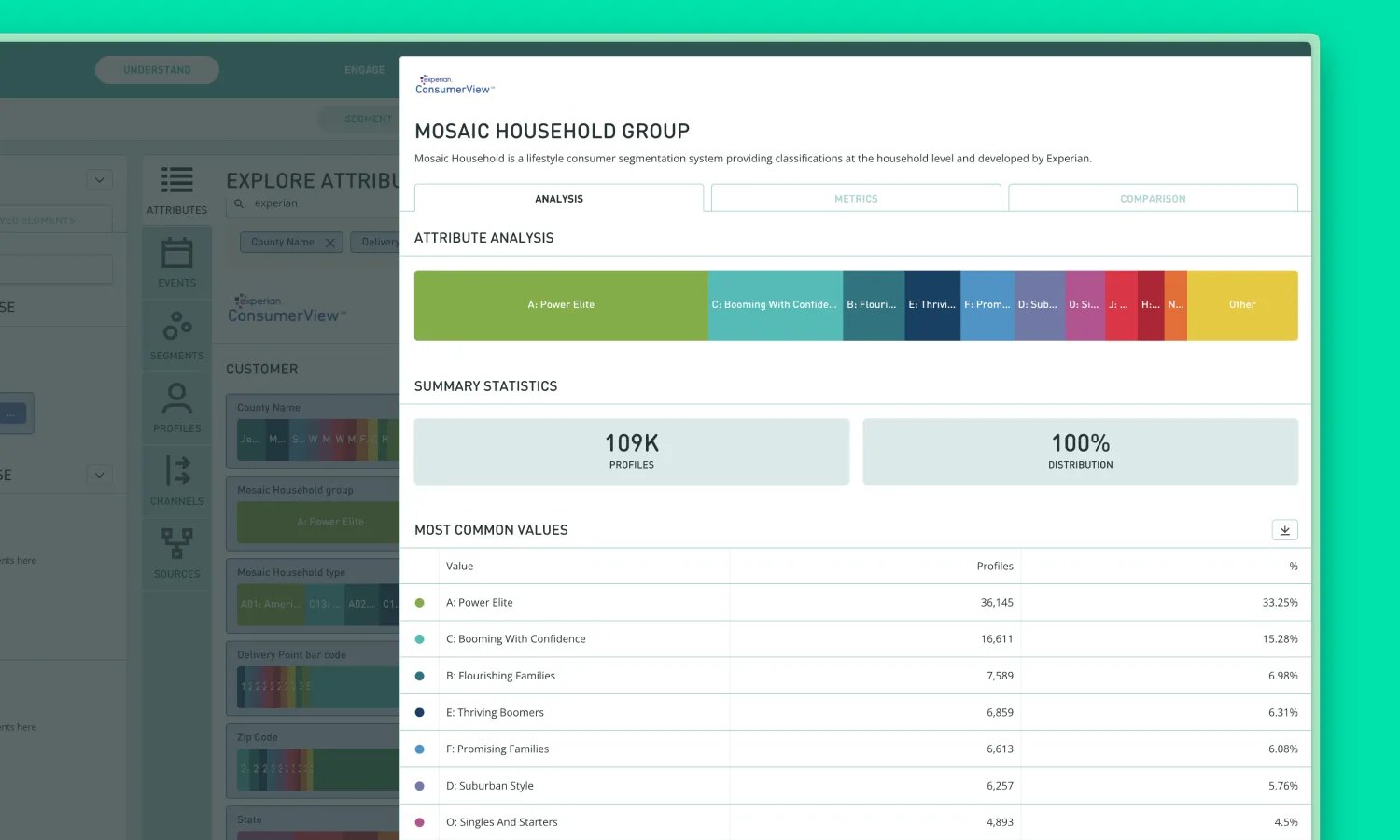The height and width of the screenshot is (840, 1400).
Task: Click the 36,145 profiles value
Action: [997, 603]
